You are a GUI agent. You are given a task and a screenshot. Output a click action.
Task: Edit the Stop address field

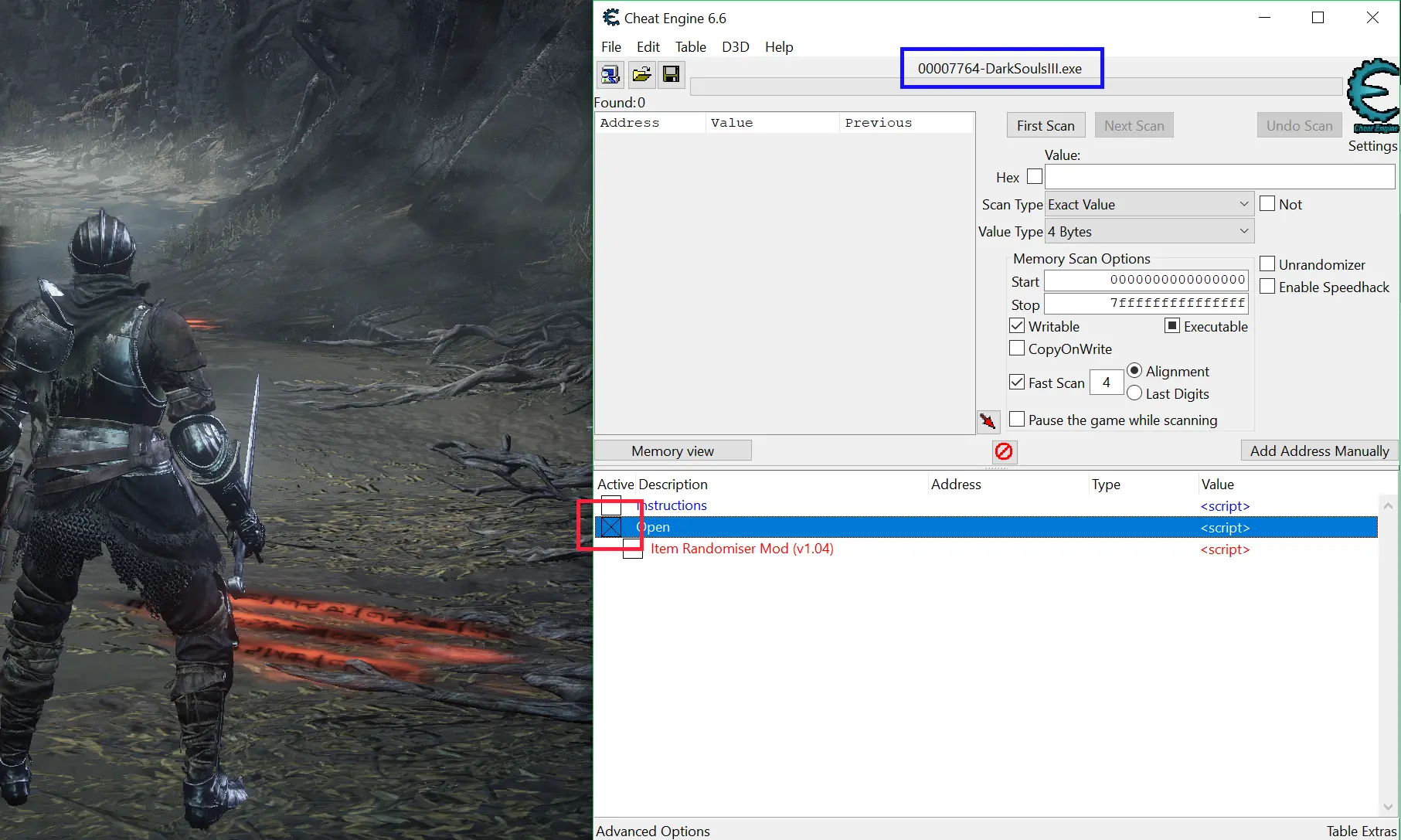click(x=1146, y=304)
